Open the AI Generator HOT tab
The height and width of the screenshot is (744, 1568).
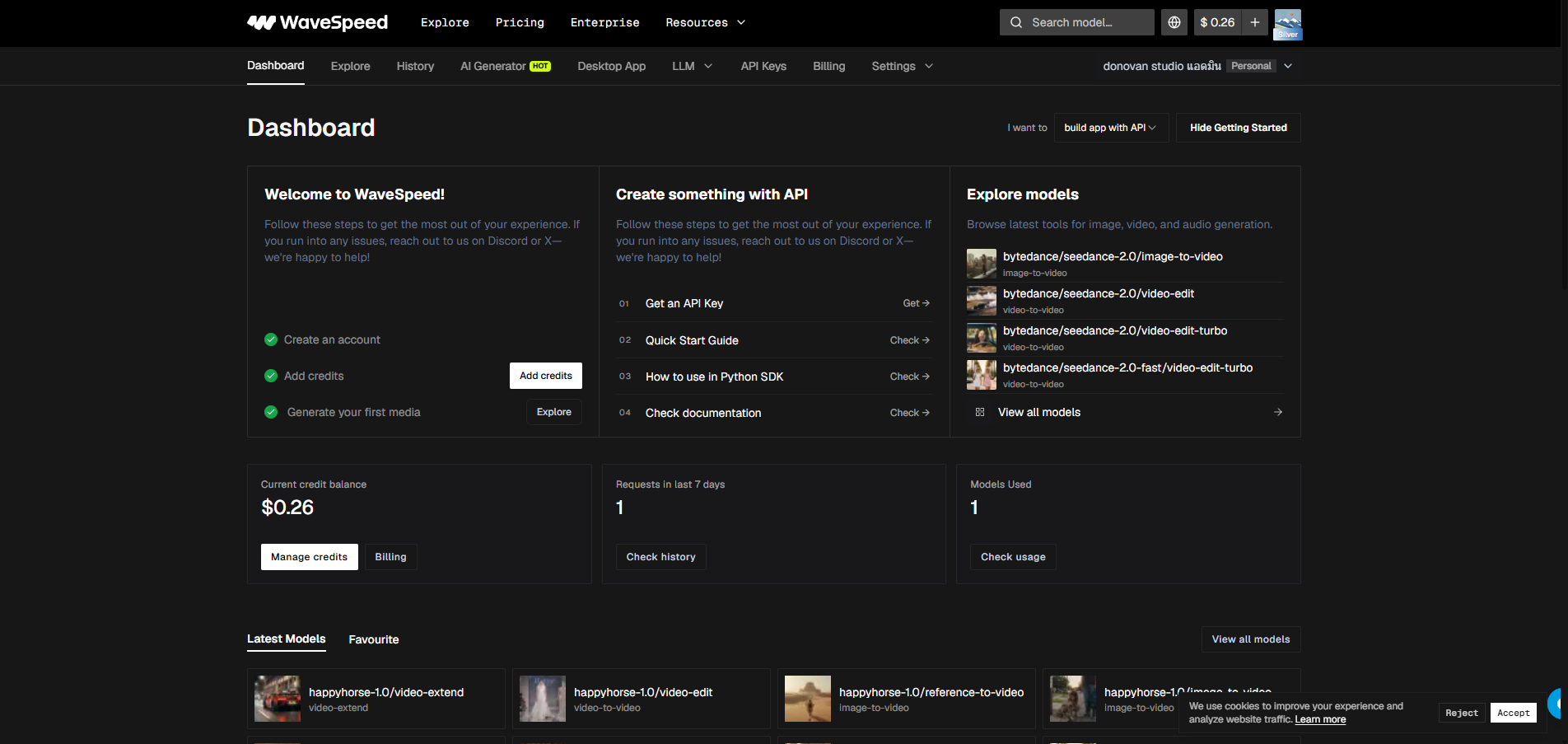pyautogui.click(x=506, y=66)
